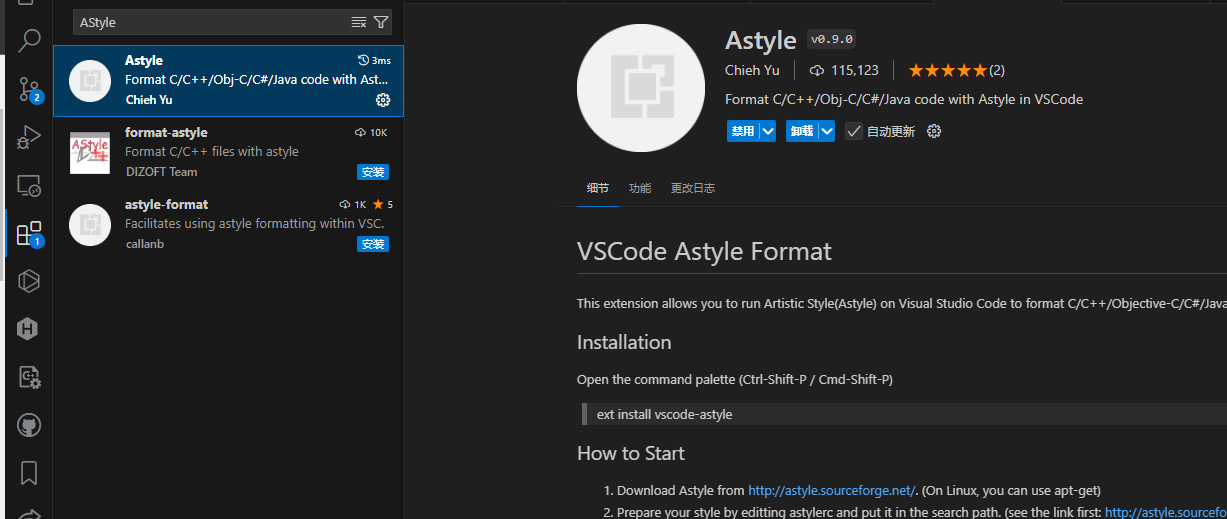Switch to the 细节 tab
Image resolution: width=1227 pixels, height=519 pixels.
pos(598,188)
